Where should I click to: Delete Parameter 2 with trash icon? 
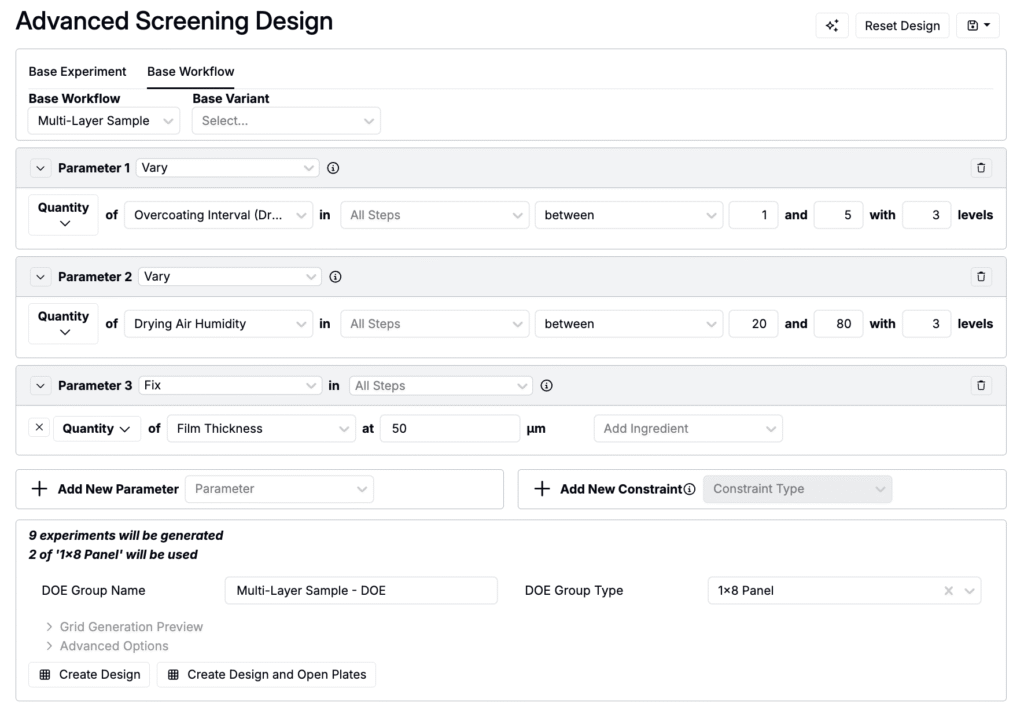point(980,277)
